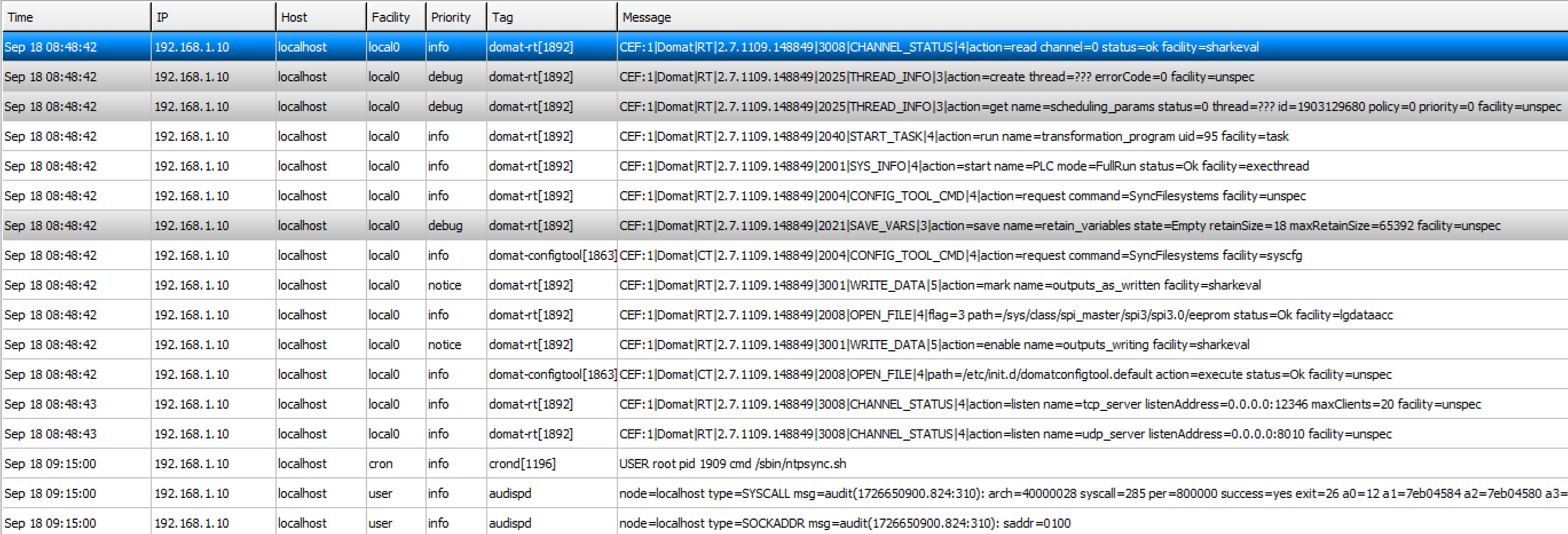Click the Message column header
This screenshot has width=1568, height=534.
pyautogui.click(x=1093, y=17)
